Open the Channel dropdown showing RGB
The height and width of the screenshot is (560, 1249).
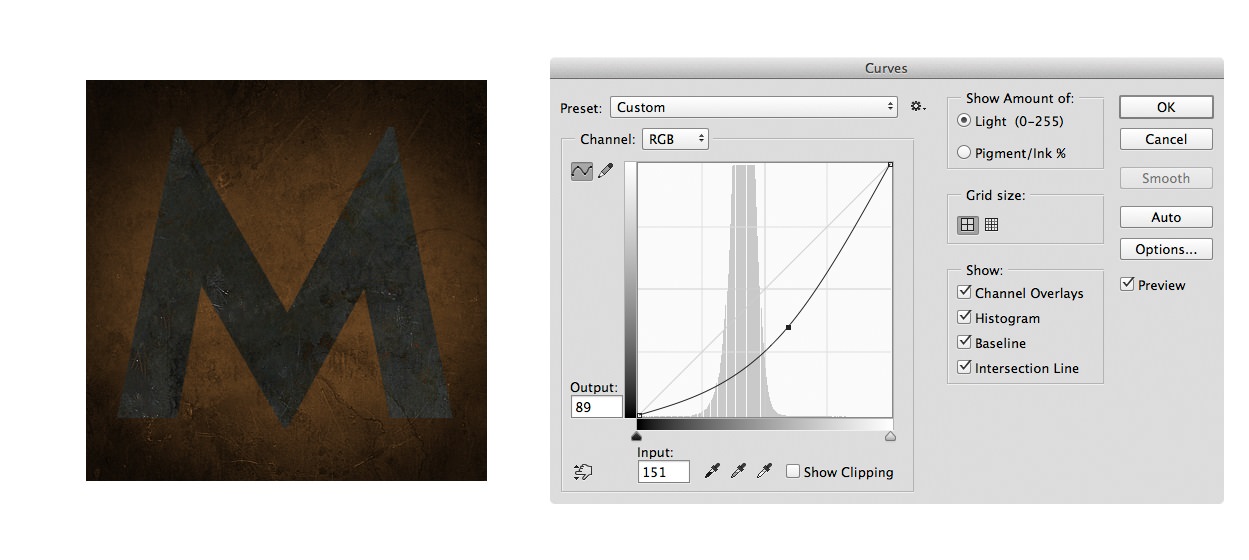tap(675, 139)
